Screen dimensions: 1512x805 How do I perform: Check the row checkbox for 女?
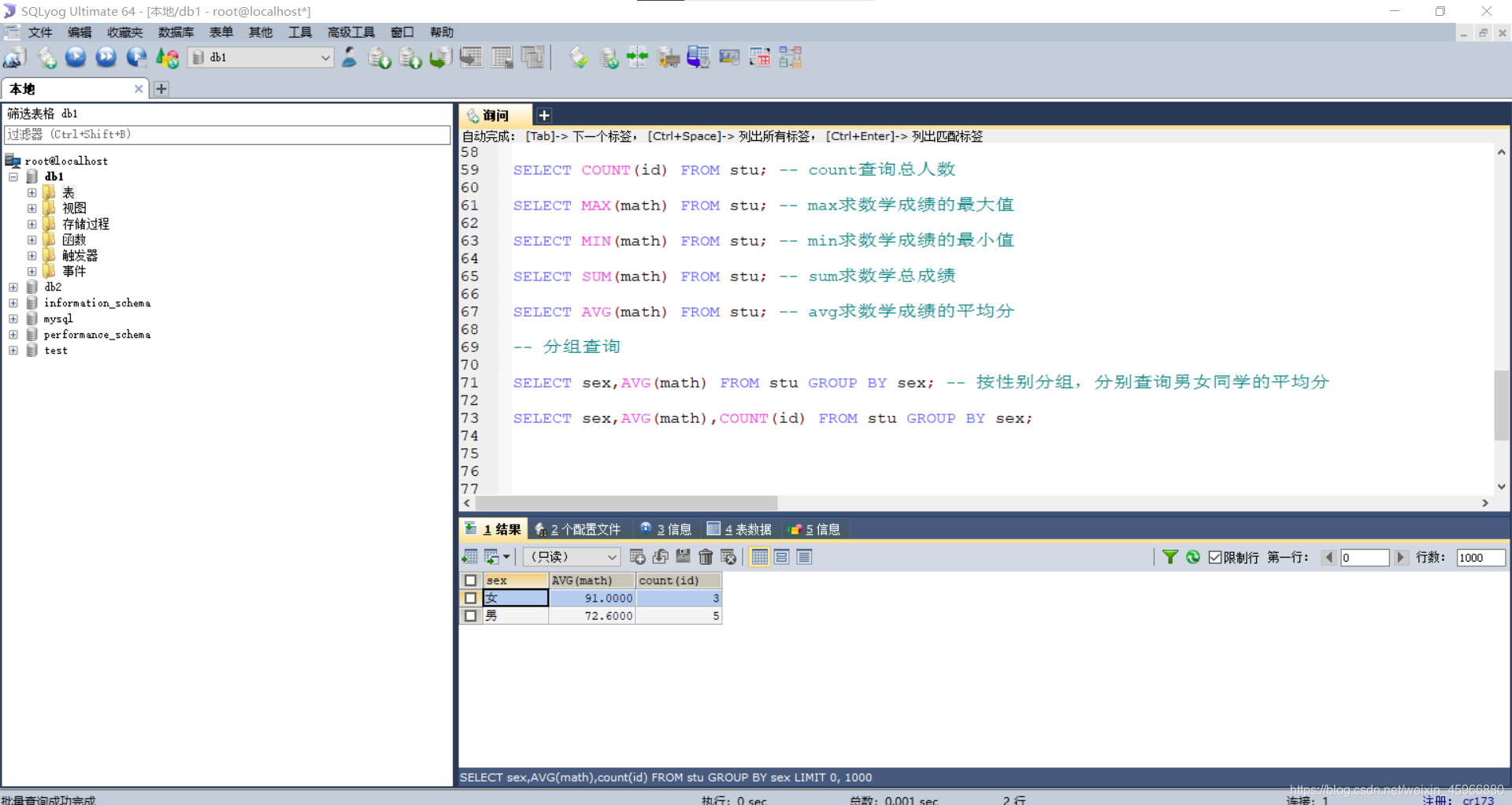point(471,598)
